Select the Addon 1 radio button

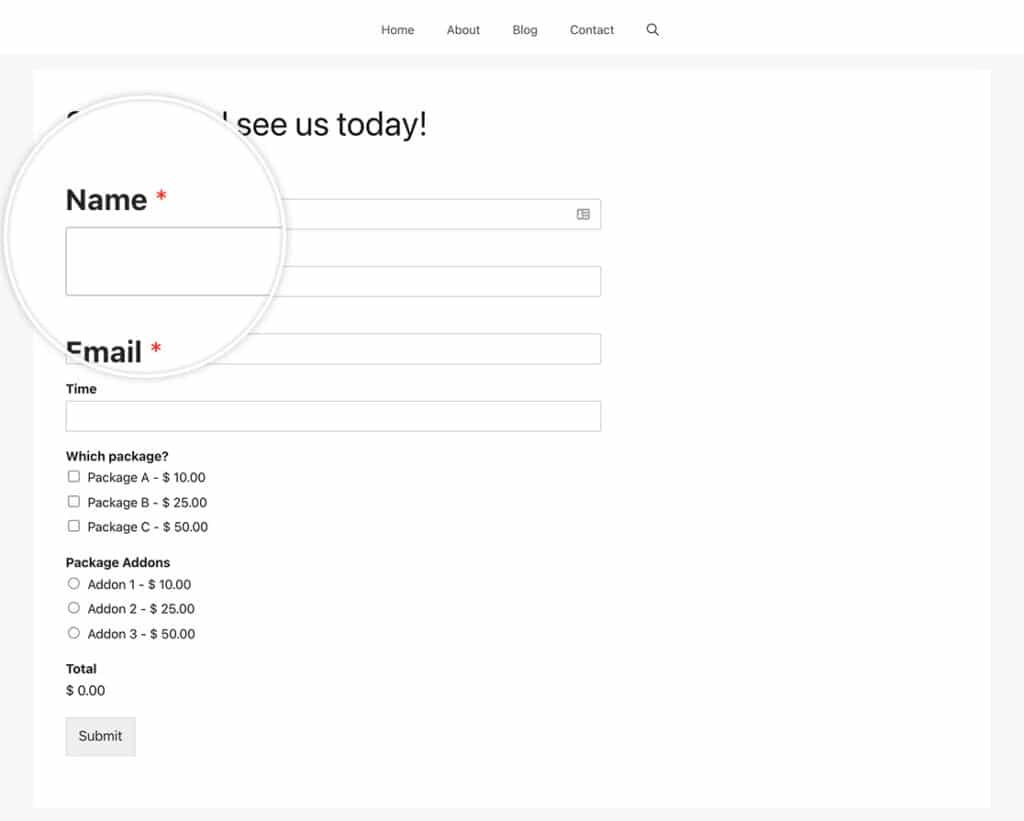tap(74, 583)
